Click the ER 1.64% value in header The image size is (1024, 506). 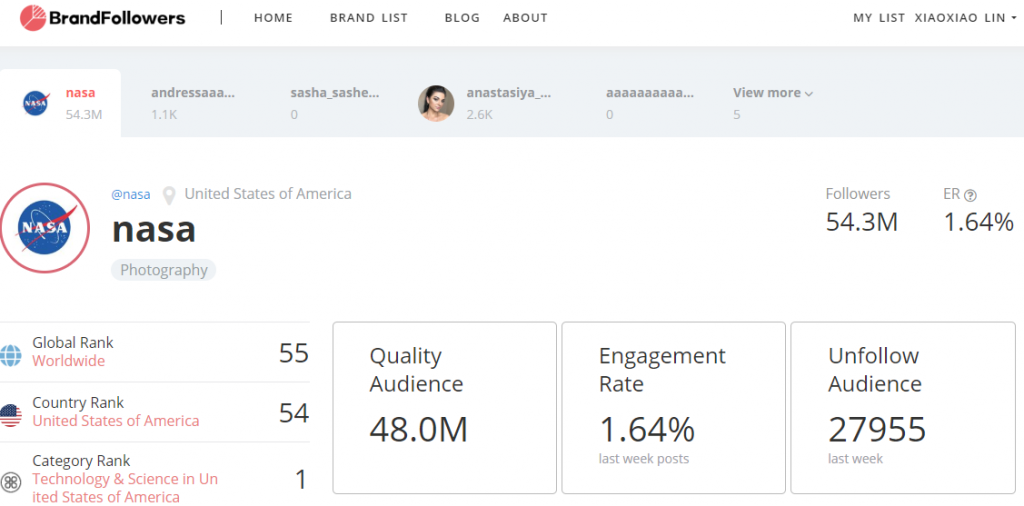[978, 223]
